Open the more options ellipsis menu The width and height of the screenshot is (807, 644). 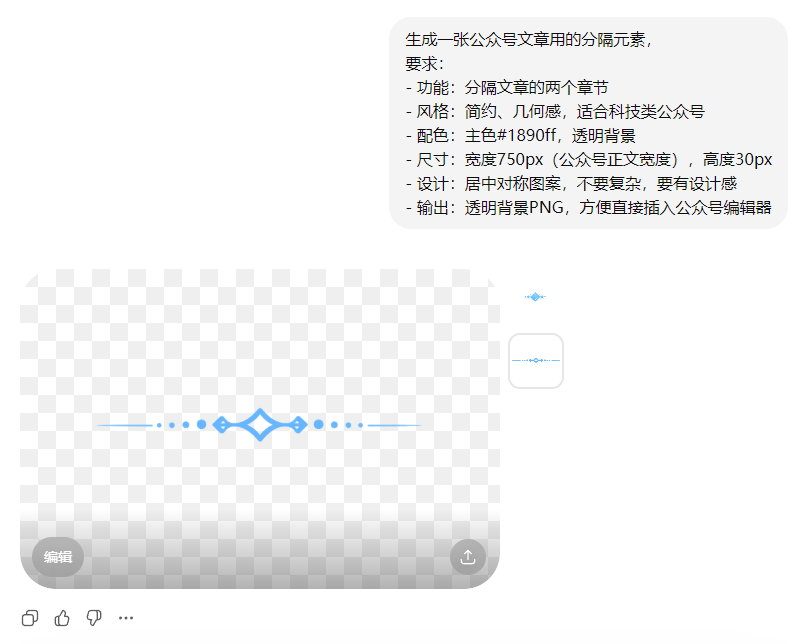[x=126, y=618]
